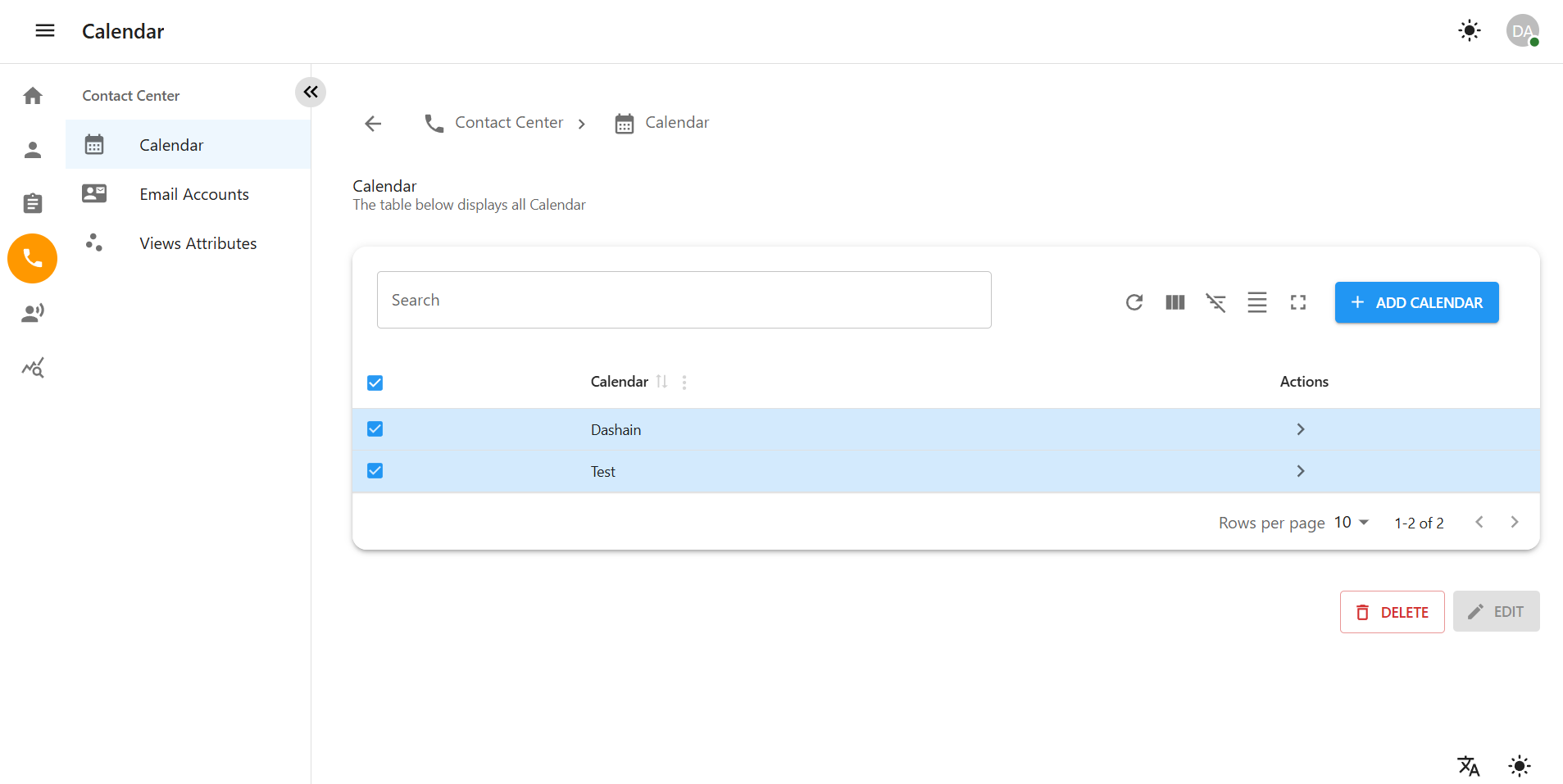
Task: Deselect the Test row checkbox
Action: (375, 471)
